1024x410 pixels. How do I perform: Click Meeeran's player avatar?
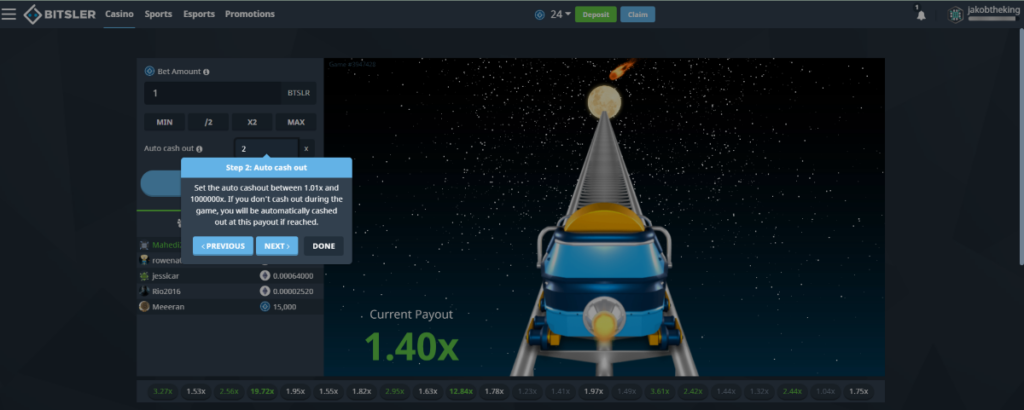[144, 306]
